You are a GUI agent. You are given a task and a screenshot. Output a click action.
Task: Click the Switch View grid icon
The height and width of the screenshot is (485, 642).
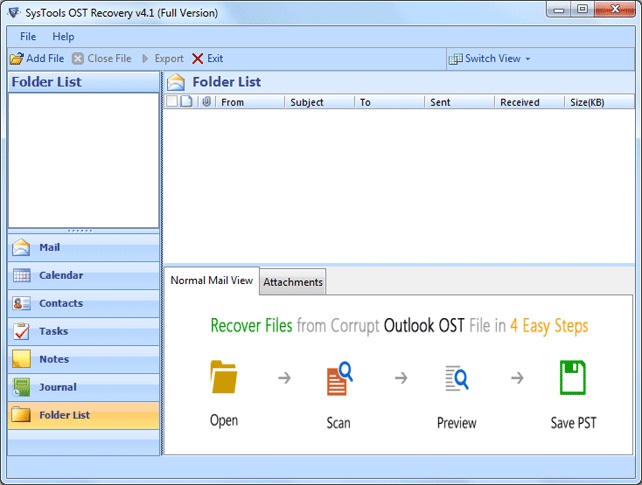click(x=456, y=59)
